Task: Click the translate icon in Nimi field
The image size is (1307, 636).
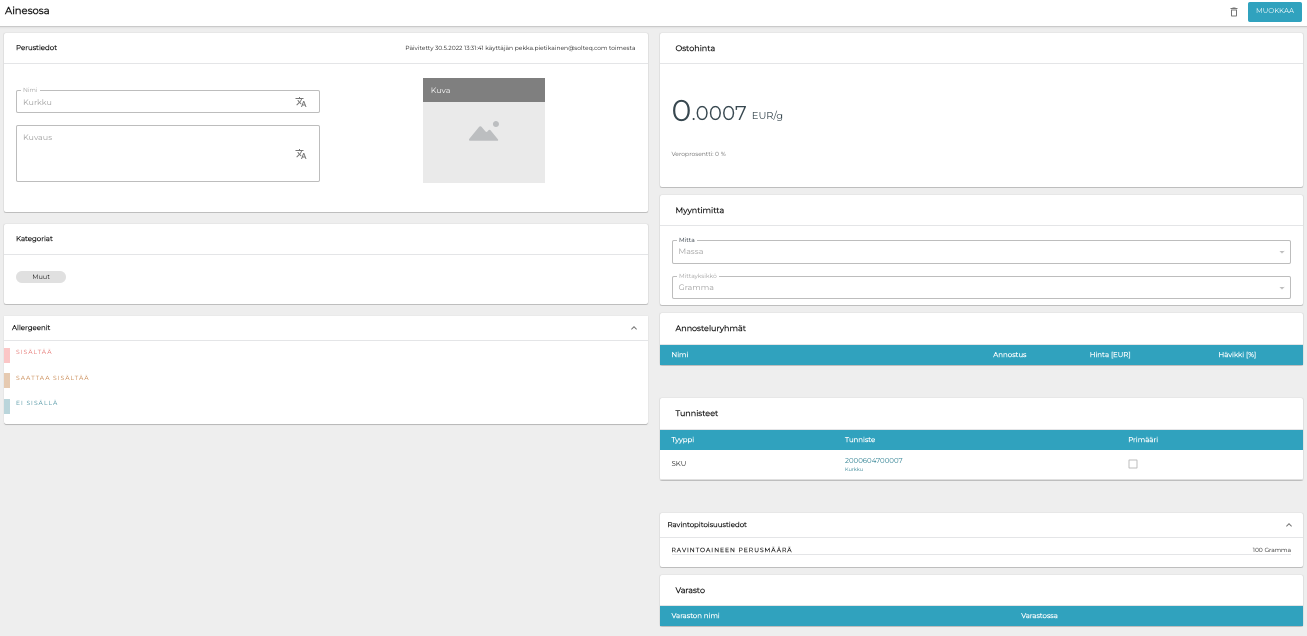Action: coord(301,102)
